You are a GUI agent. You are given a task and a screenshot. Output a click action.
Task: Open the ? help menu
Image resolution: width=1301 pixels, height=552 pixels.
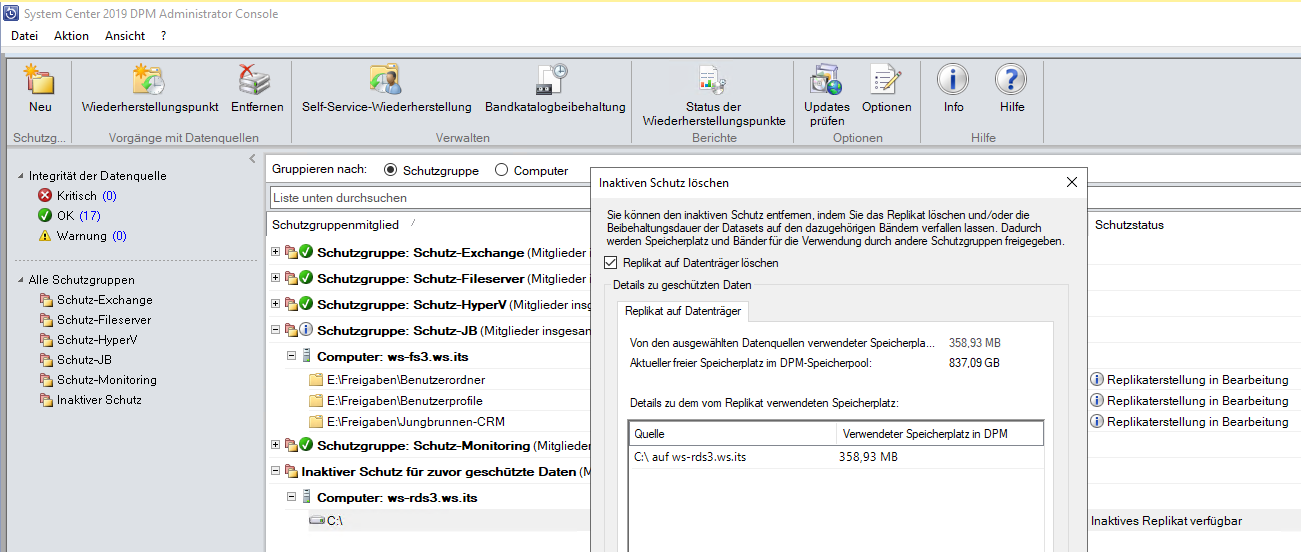pos(163,36)
